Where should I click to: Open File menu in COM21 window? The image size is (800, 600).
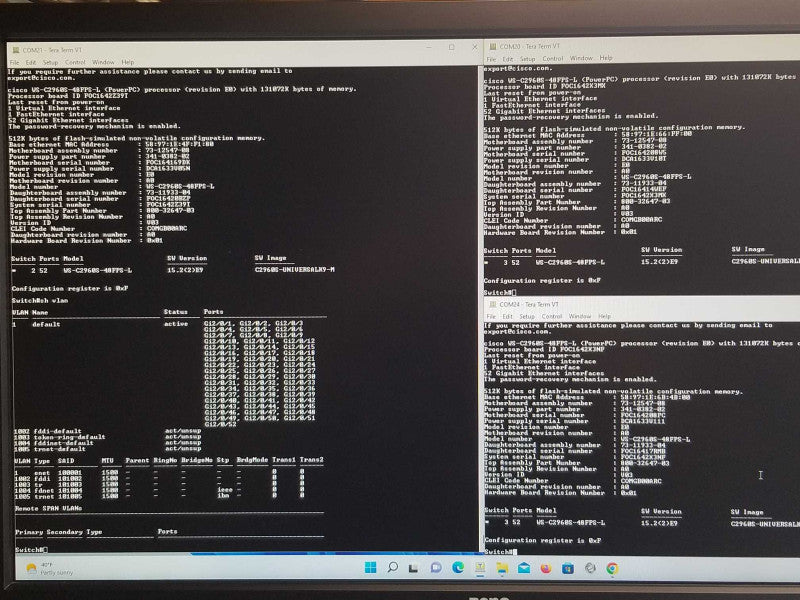14,62
